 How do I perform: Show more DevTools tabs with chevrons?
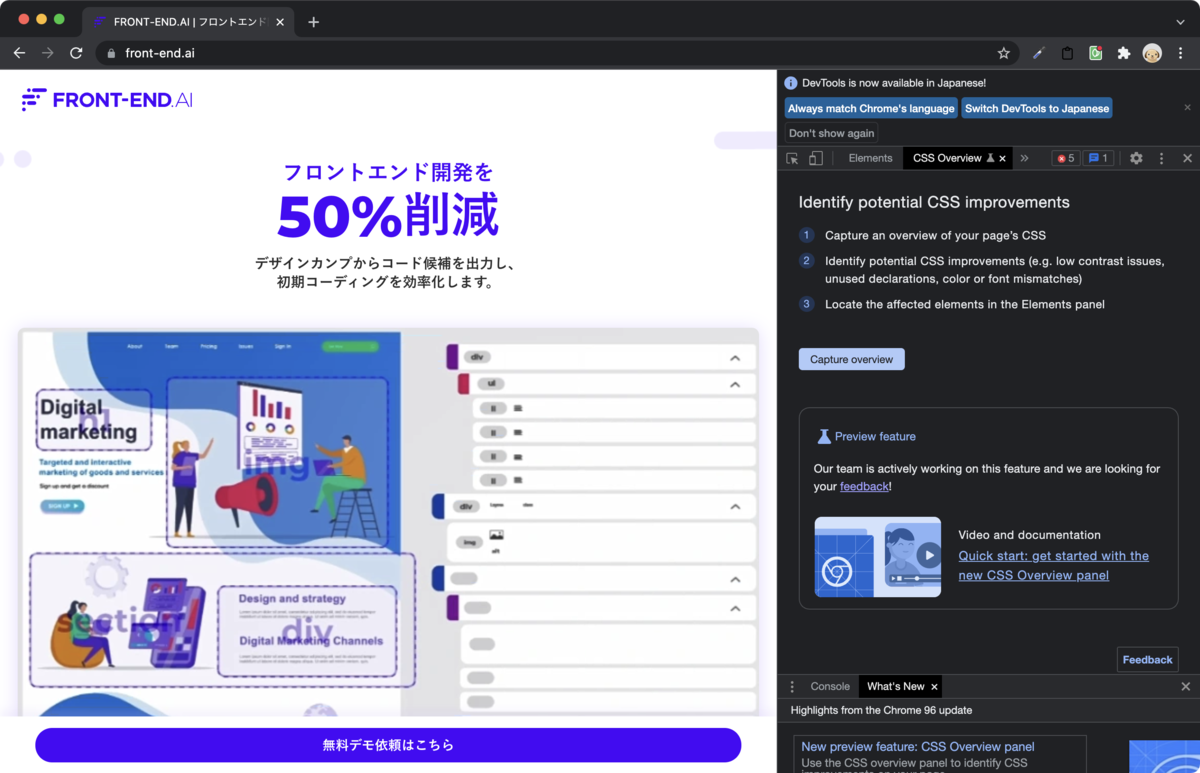pos(1024,158)
